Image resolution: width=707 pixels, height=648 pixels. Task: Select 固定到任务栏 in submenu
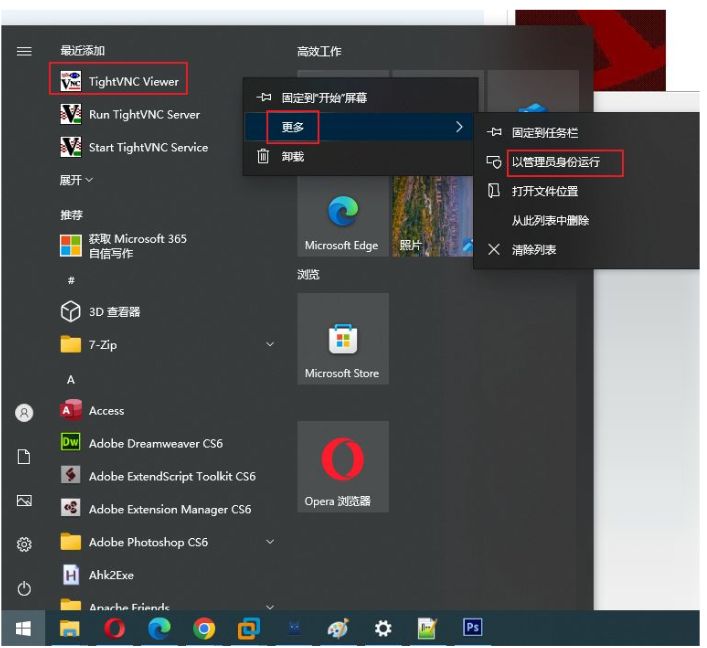586,133
